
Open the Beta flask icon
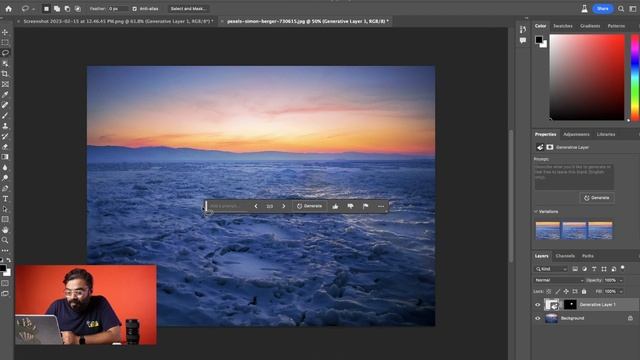[584, 9]
